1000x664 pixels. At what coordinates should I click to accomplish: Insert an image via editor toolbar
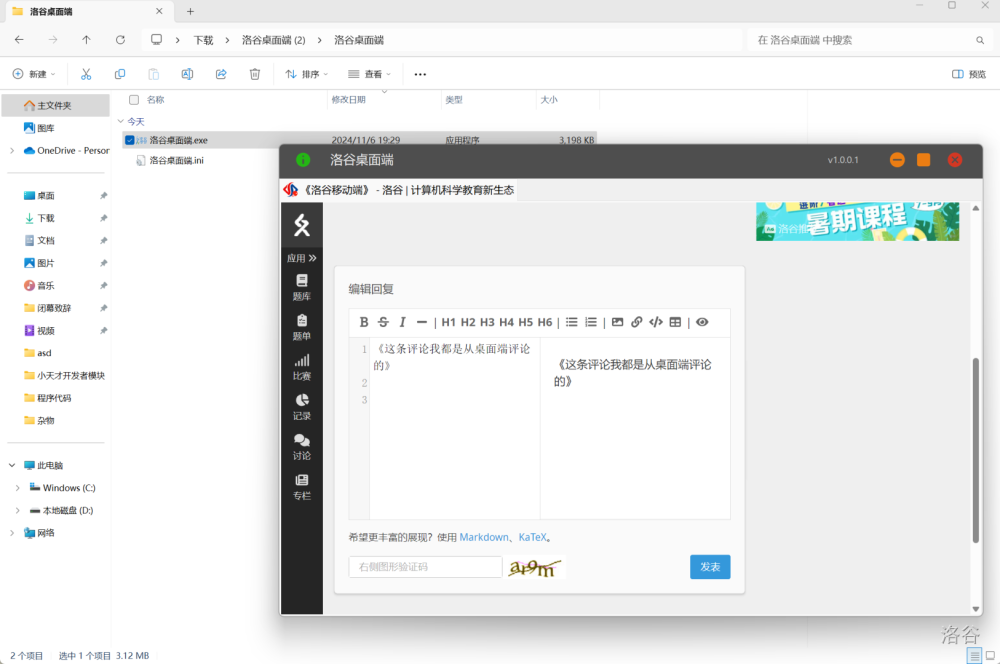pyautogui.click(x=618, y=322)
